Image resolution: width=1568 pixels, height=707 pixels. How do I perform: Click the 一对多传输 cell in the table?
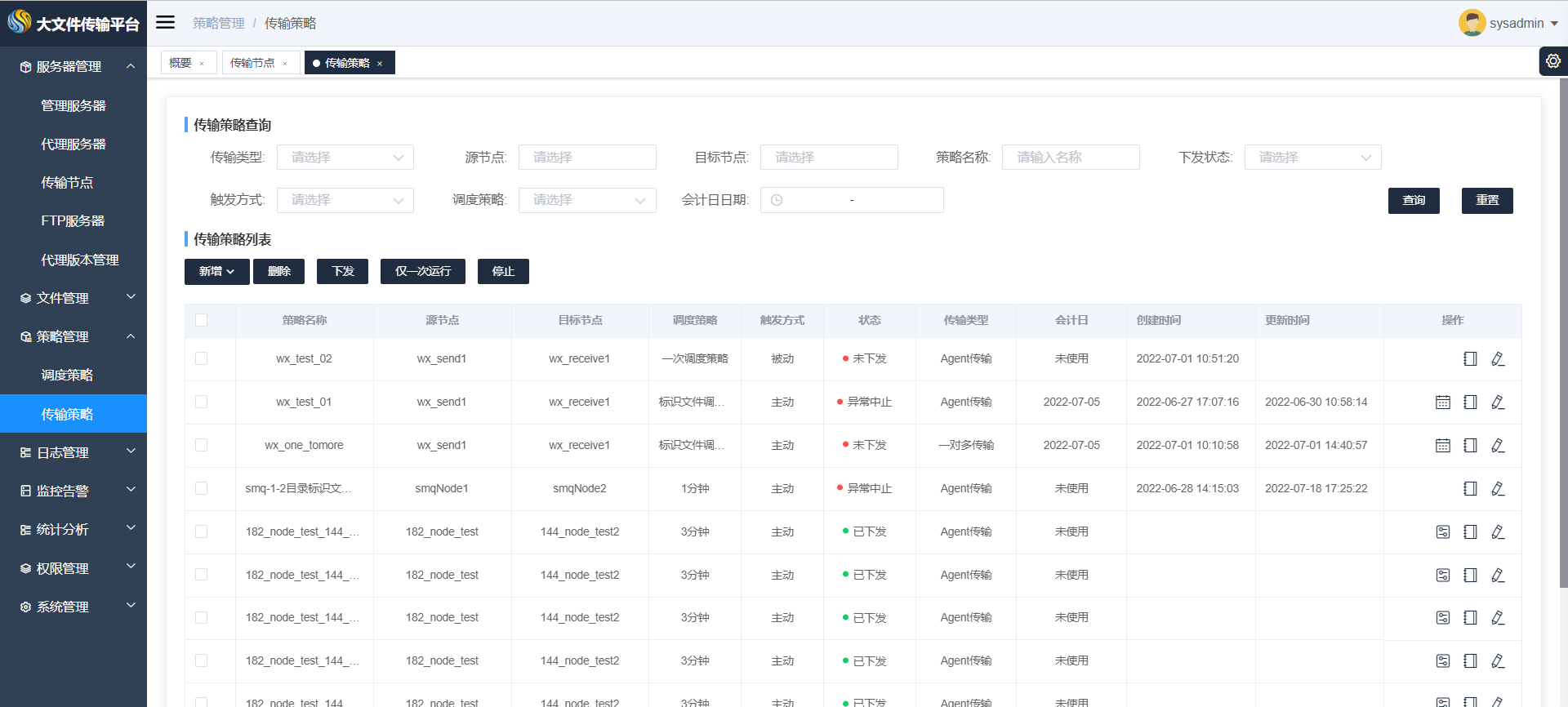(966, 445)
